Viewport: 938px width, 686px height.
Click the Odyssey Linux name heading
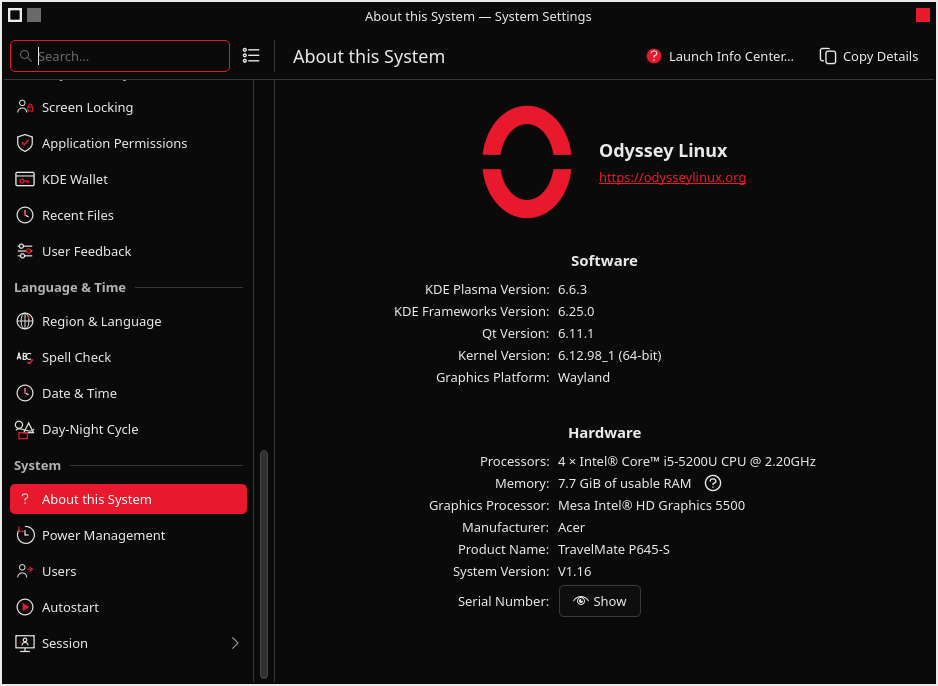click(663, 151)
